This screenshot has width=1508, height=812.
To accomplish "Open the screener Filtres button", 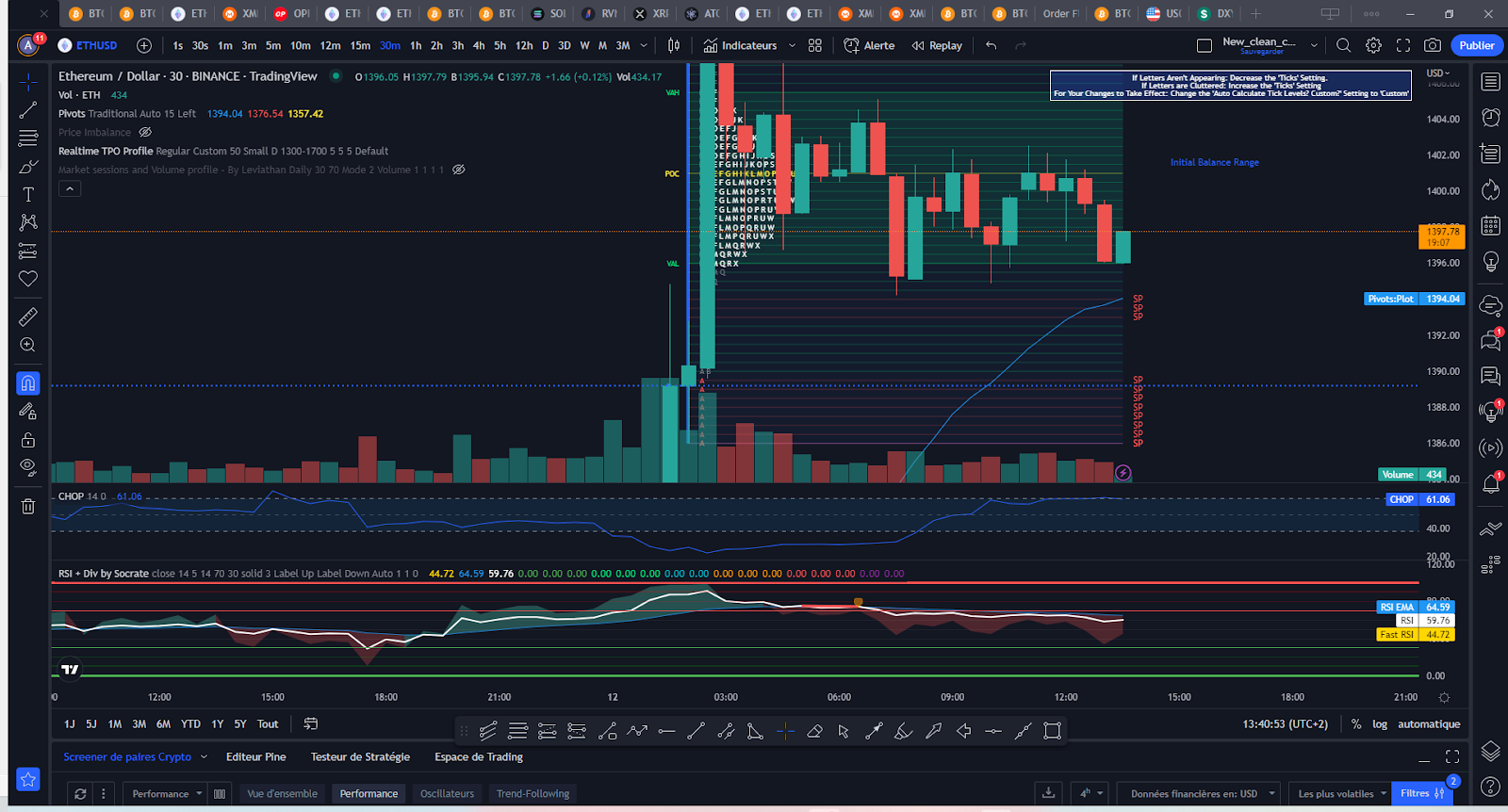I will pos(1421,793).
